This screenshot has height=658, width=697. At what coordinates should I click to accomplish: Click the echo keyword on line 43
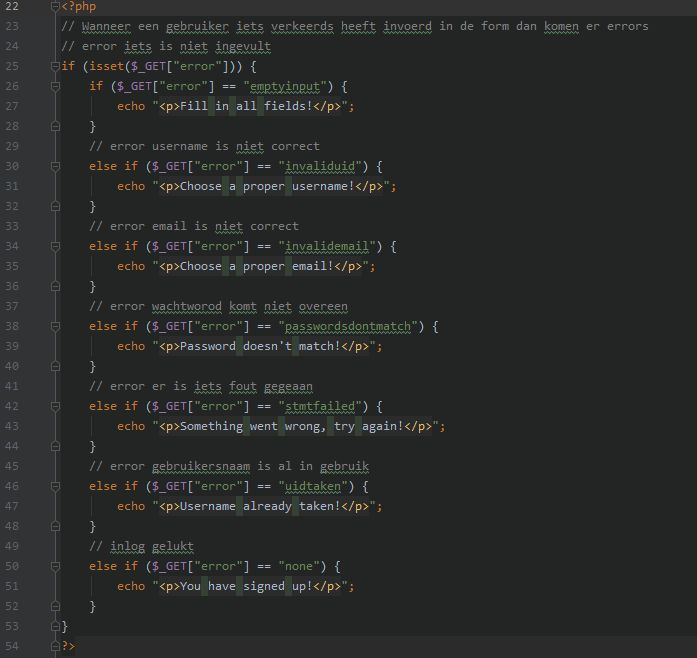tap(131, 426)
